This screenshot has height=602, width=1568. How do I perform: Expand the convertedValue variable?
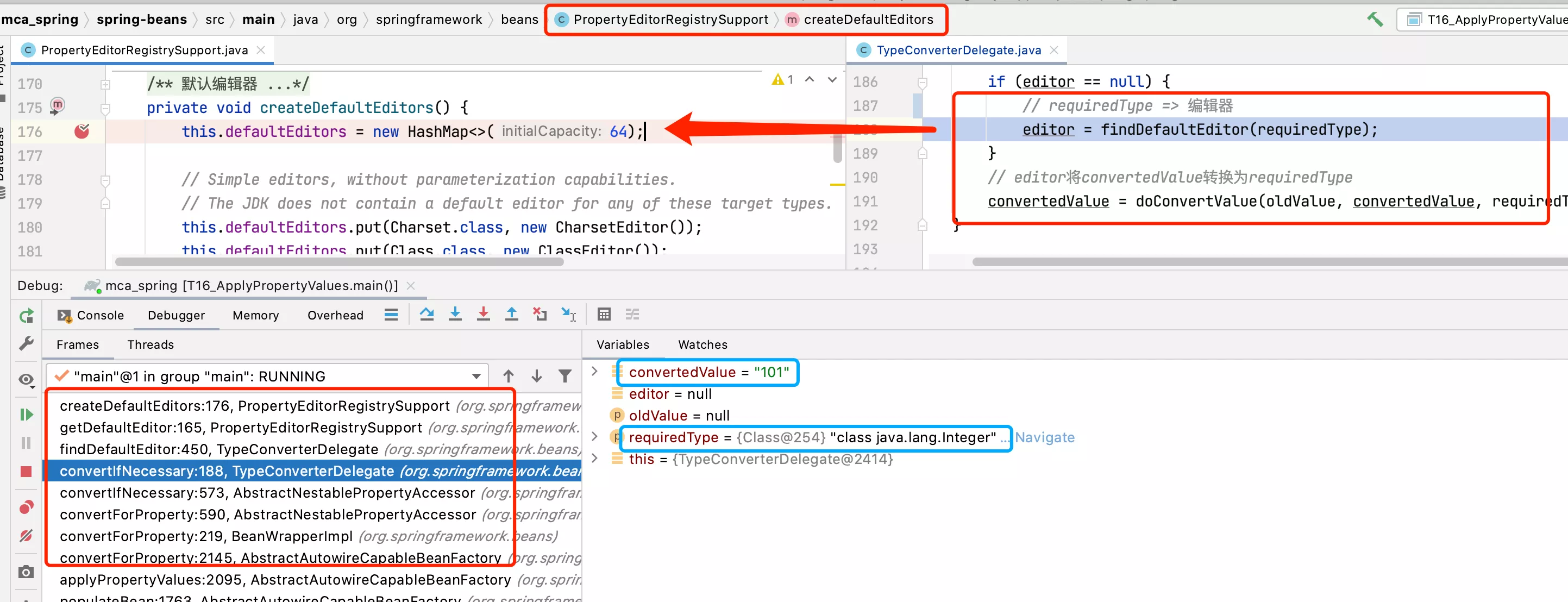coord(595,371)
